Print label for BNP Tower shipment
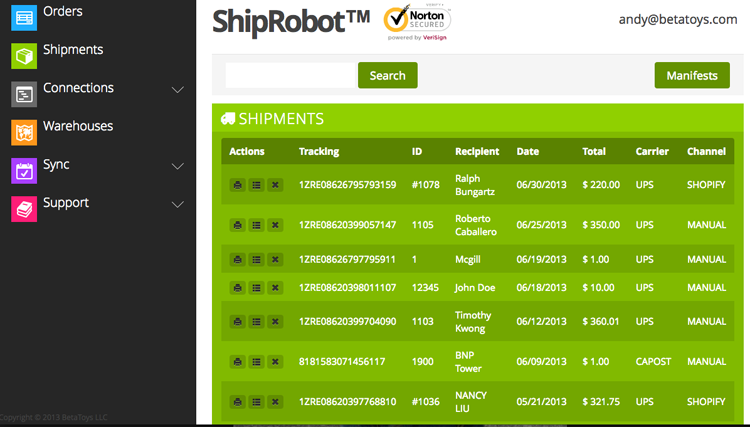This screenshot has height=427, width=750. [238, 362]
